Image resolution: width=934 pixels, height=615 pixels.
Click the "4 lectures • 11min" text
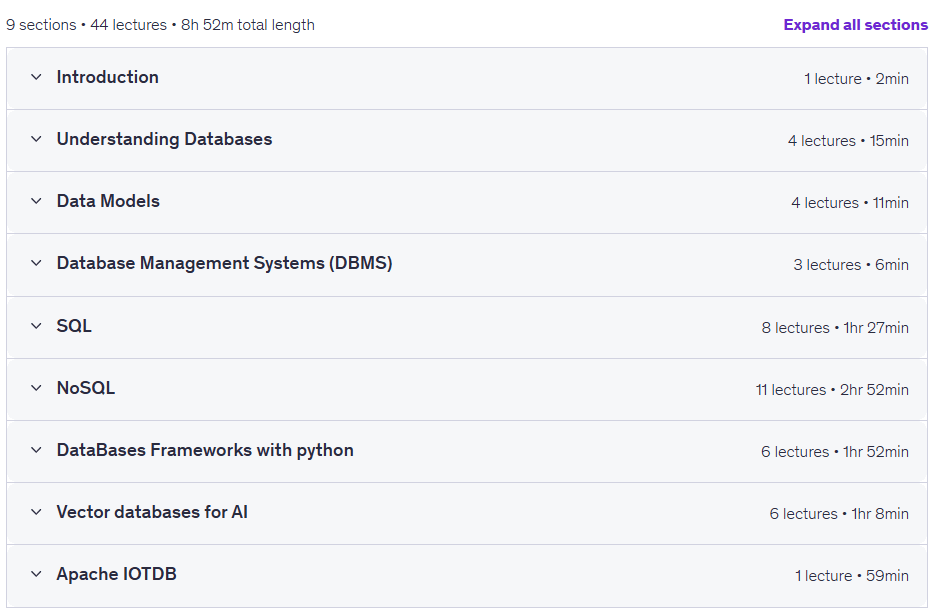[850, 203]
